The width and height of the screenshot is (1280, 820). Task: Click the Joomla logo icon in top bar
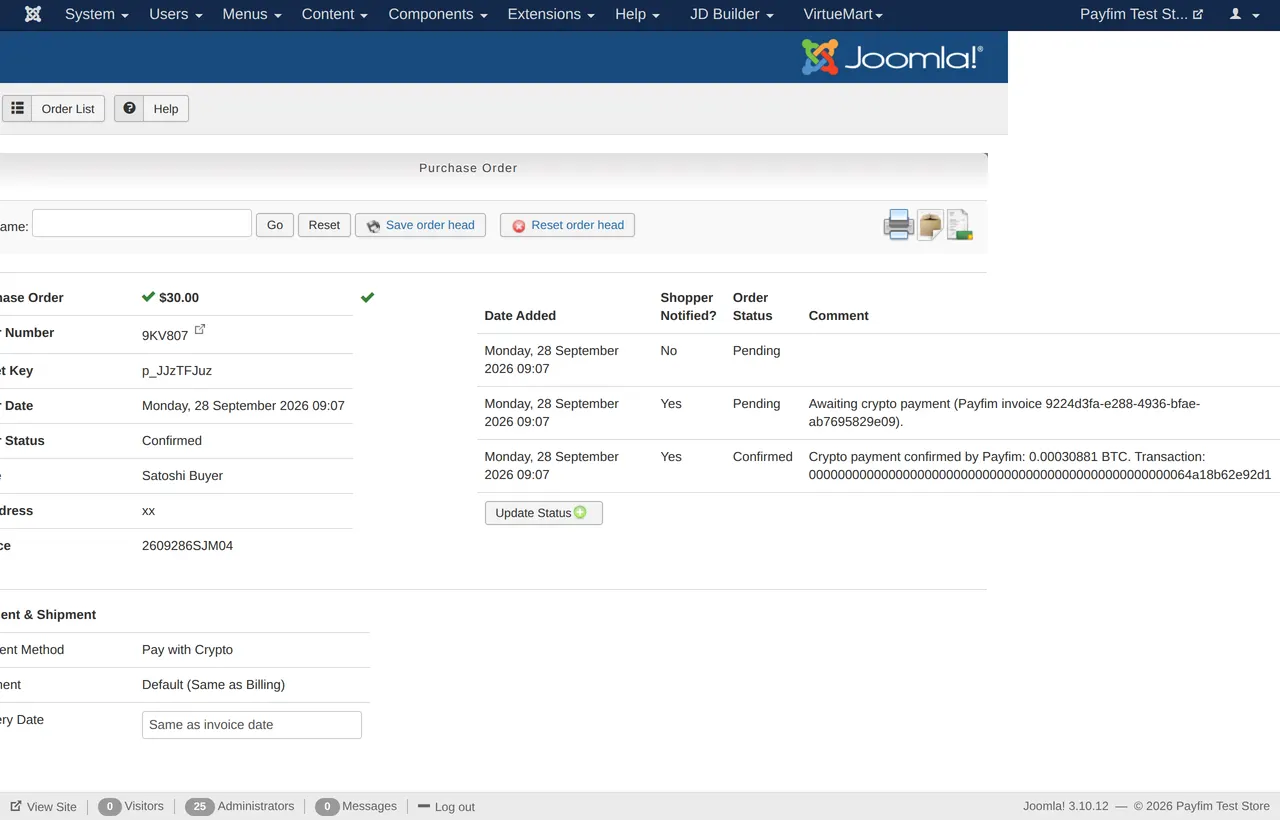click(x=33, y=14)
